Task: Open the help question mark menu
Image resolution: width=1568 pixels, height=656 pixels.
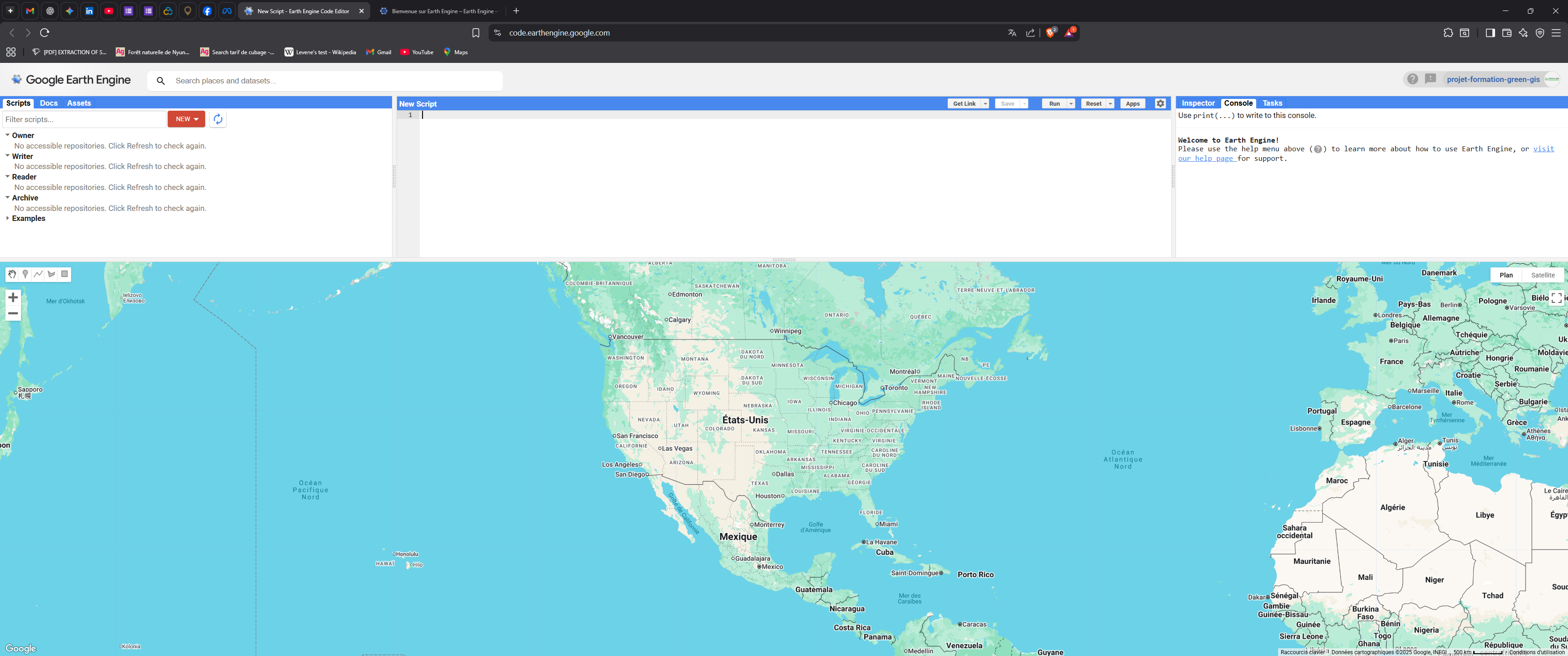Action: tap(1412, 79)
